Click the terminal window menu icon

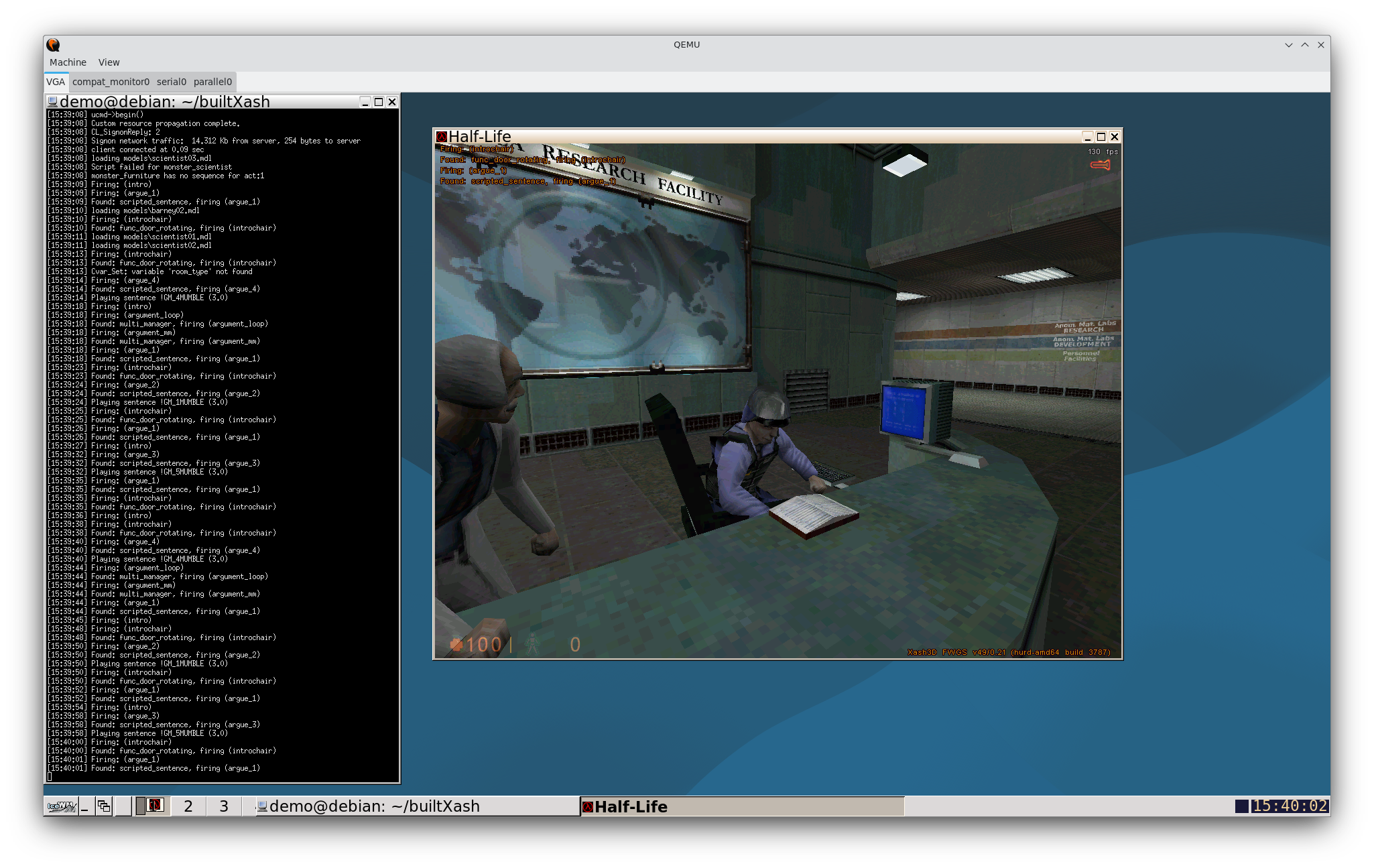tap(52, 102)
